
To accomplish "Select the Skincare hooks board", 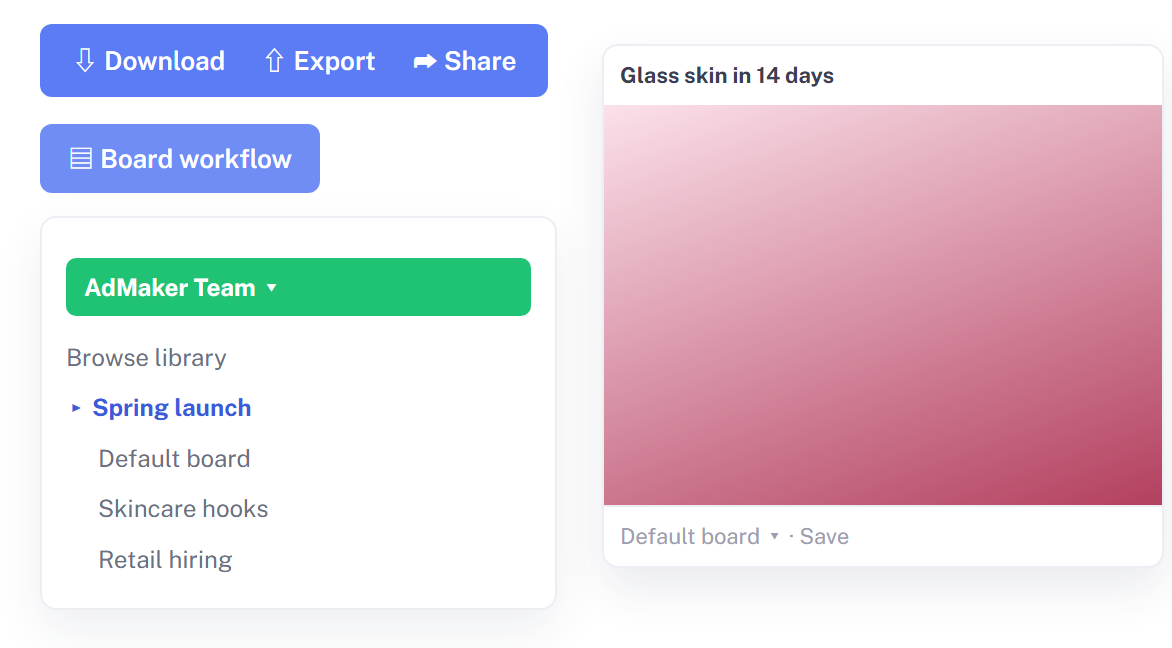I will [x=183, y=509].
